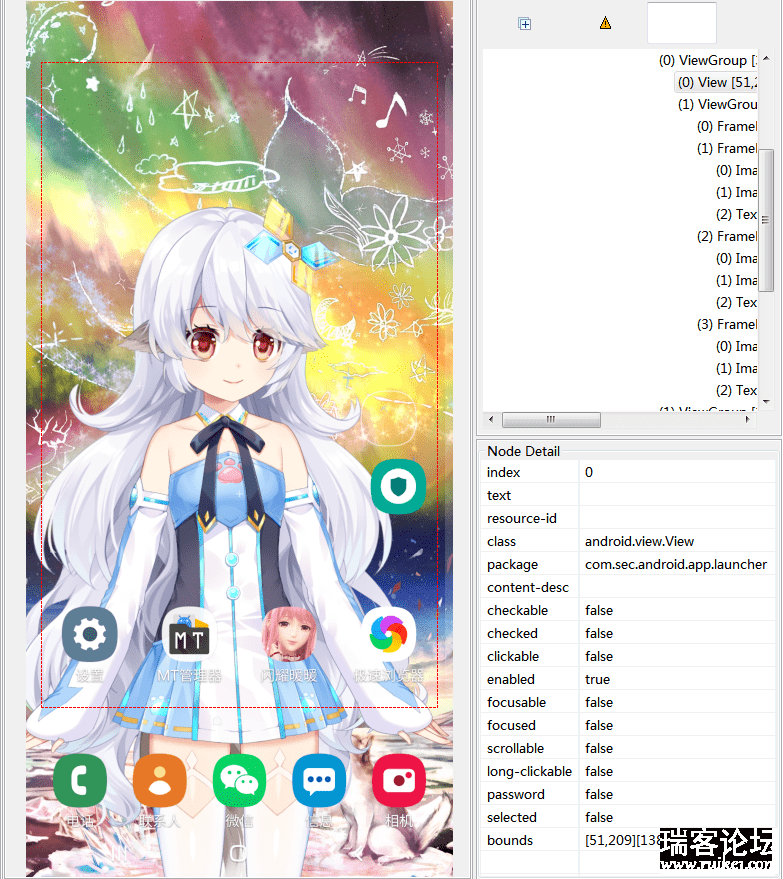Screen dimensions: 783x879
Task: Select the (3) Framel tree node
Action: [x=727, y=325]
